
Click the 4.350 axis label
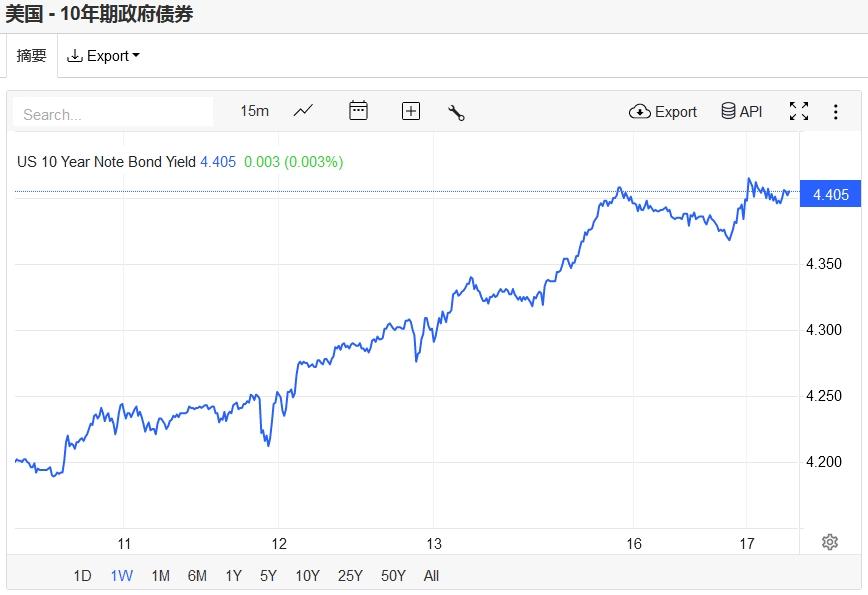point(824,264)
